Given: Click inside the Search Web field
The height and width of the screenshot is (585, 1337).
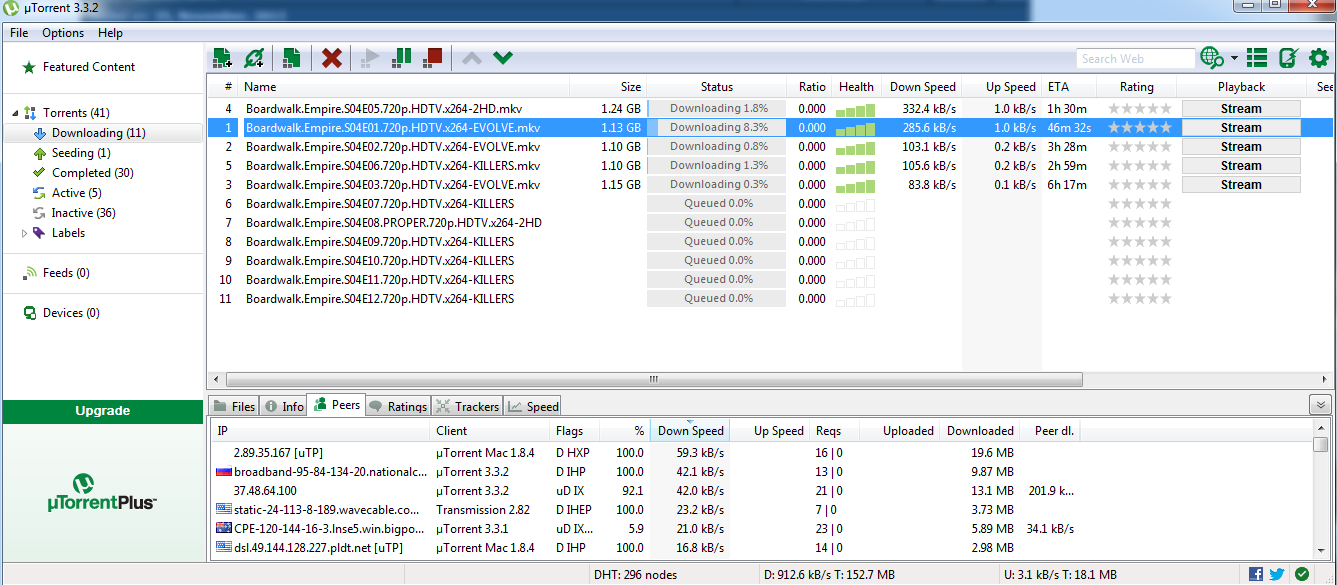Looking at the screenshot, I should point(1135,59).
